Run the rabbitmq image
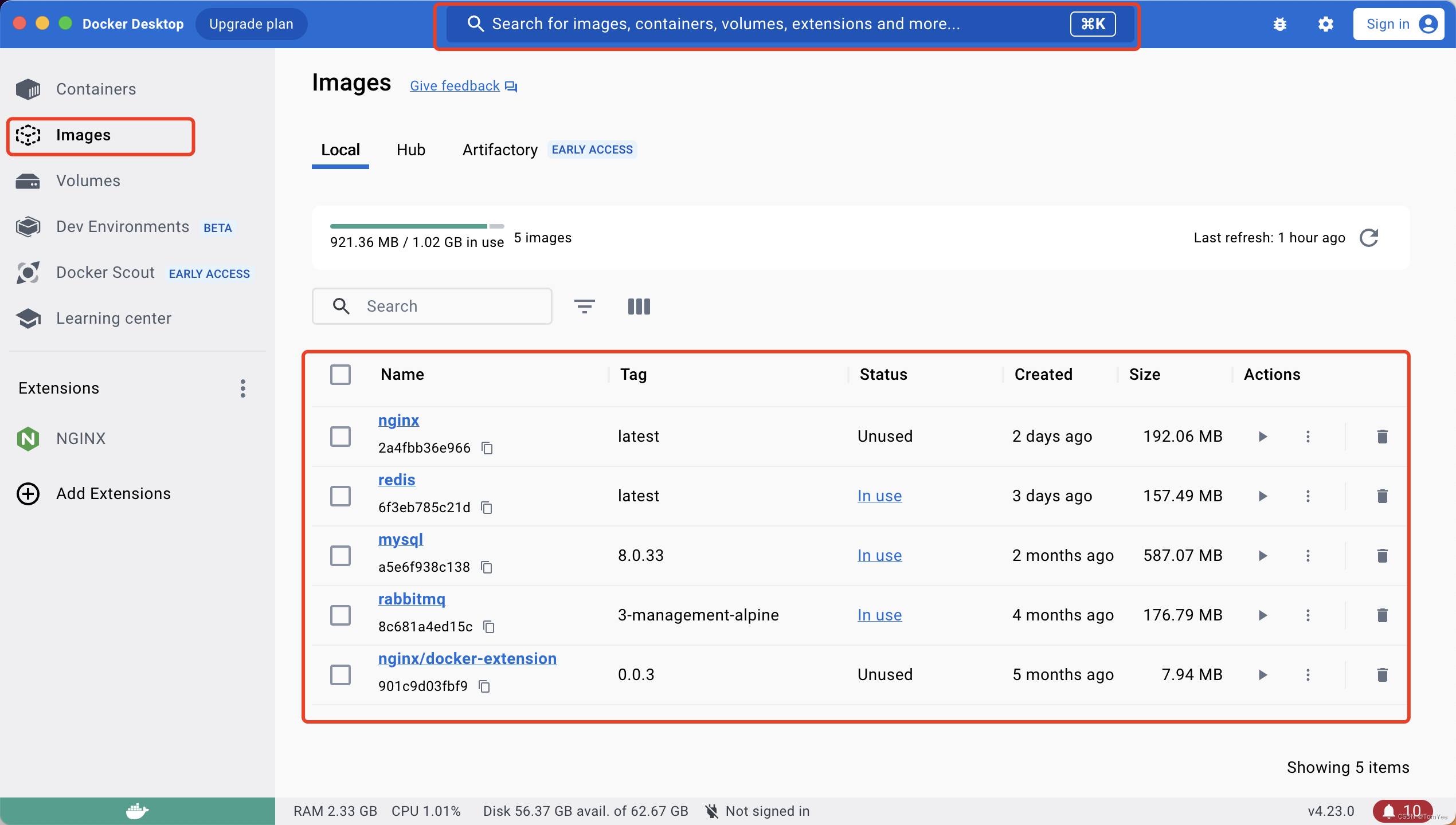The image size is (1456, 825). coord(1263,615)
